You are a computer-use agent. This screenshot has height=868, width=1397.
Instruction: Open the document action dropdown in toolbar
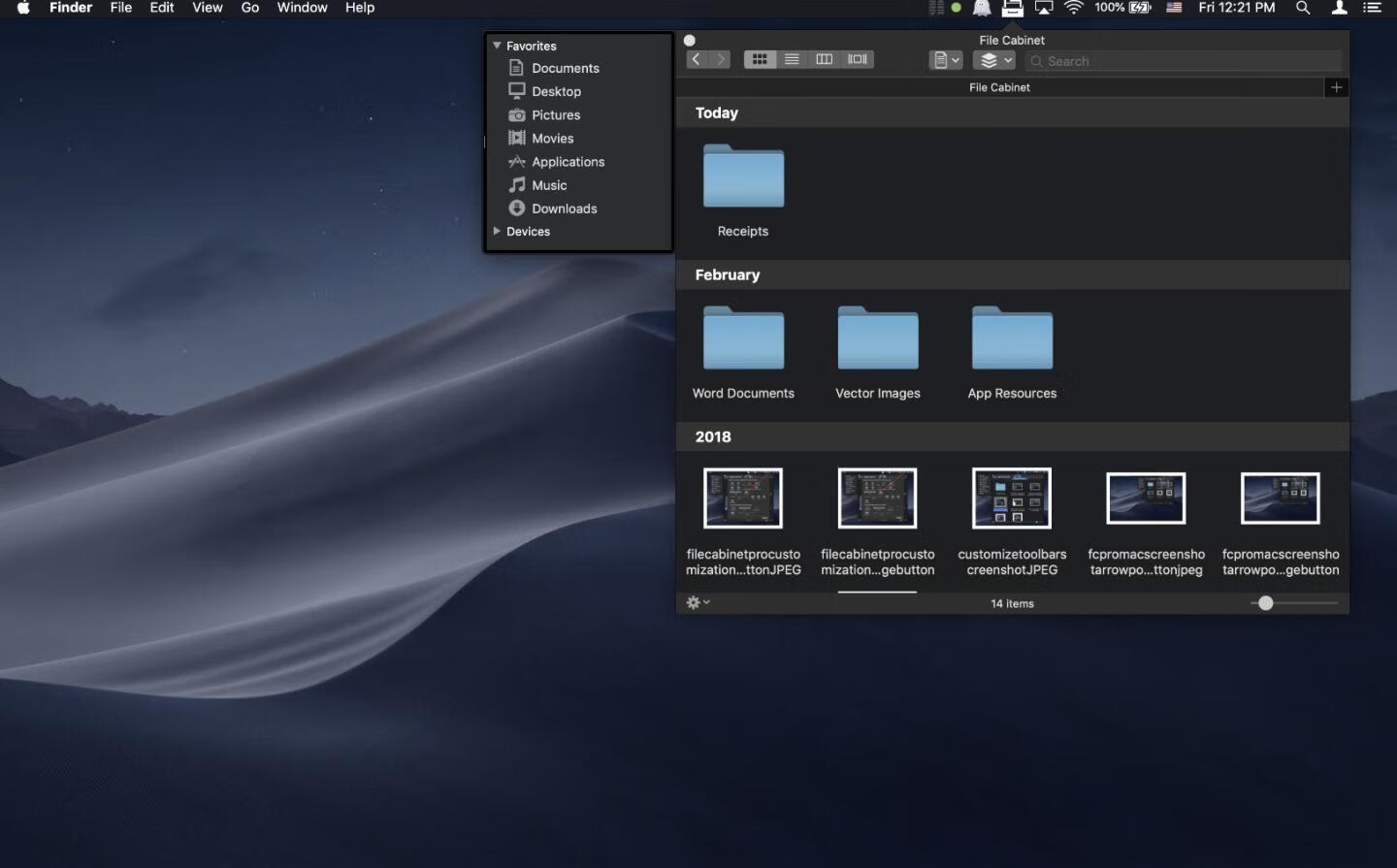(x=945, y=60)
